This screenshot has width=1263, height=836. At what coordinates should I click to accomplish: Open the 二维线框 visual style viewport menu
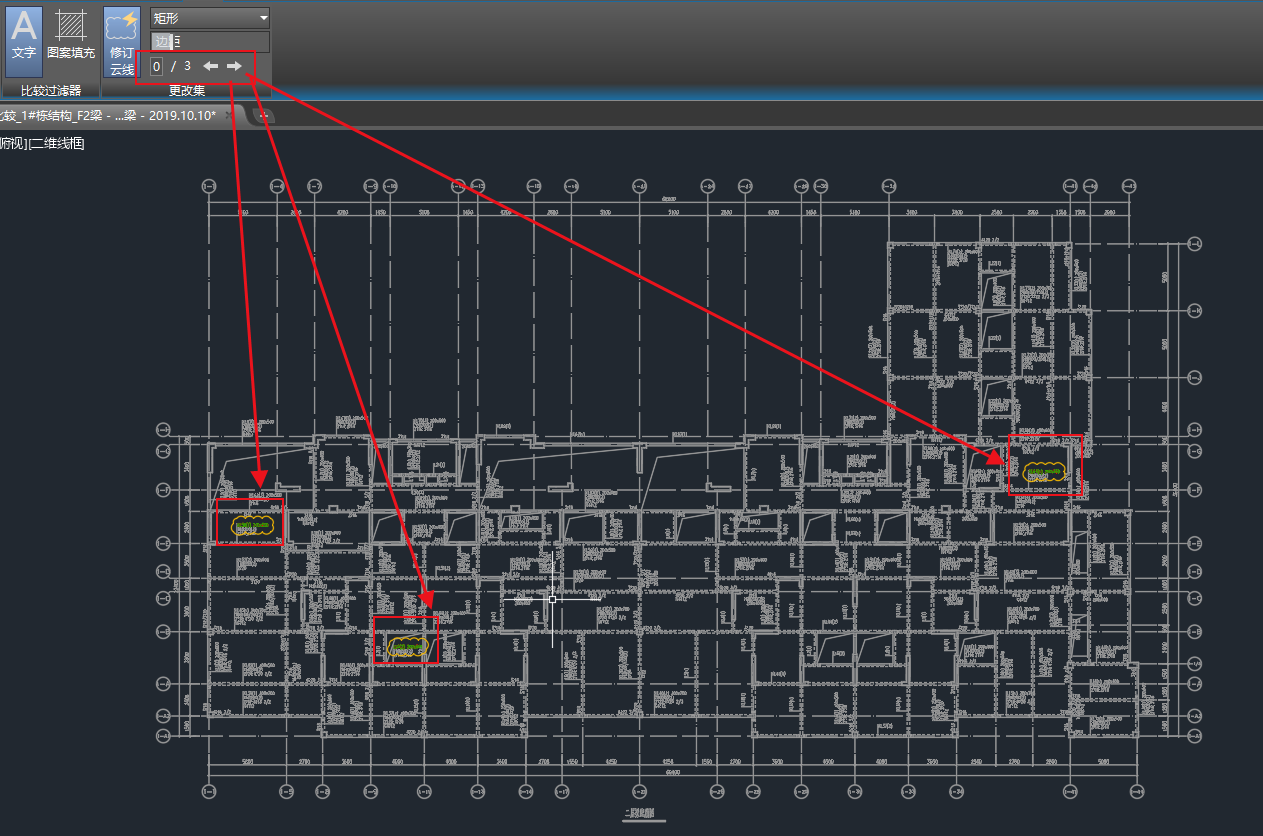coord(57,143)
